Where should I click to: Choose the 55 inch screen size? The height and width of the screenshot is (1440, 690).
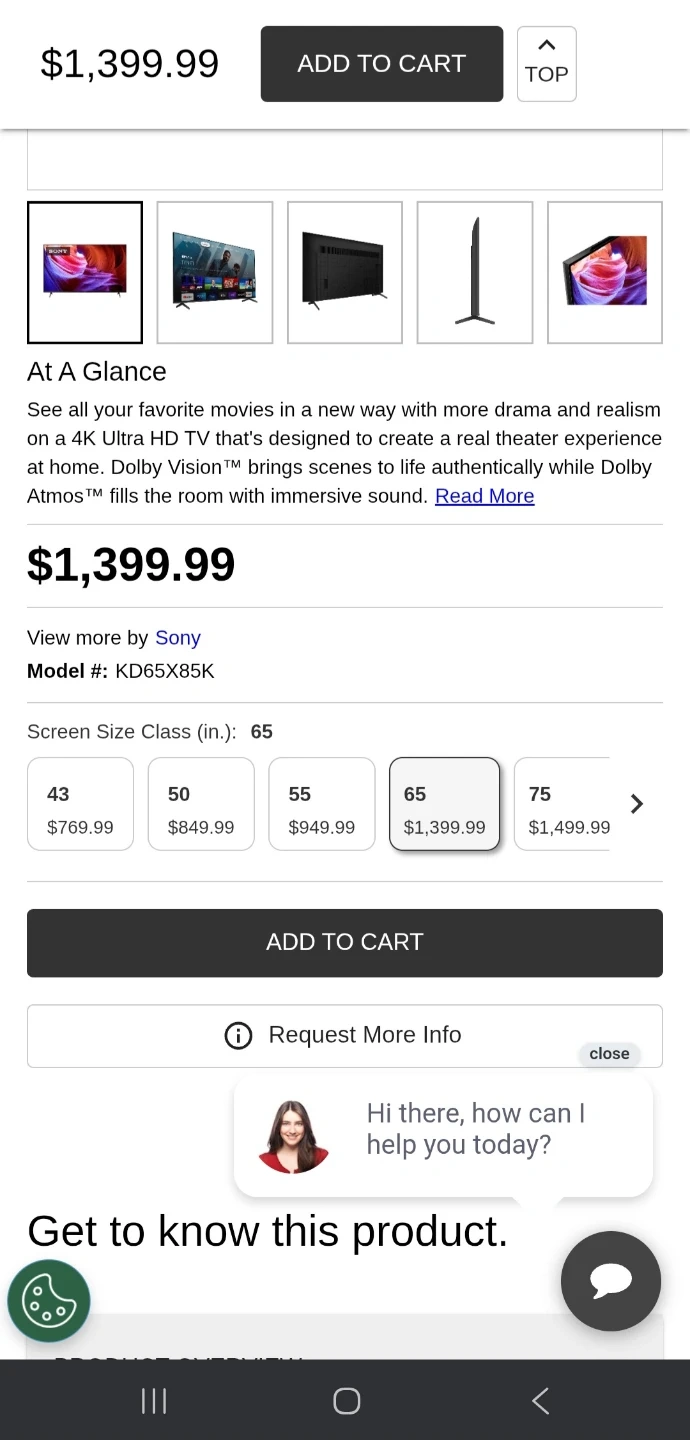pos(321,804)
